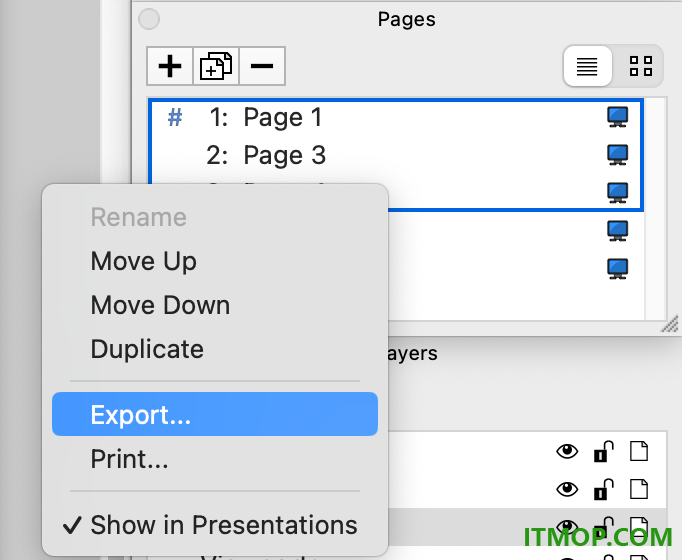Viewport: 682px width, 560px height.
Task: Click the page icon of second layer
Action: 639,489
